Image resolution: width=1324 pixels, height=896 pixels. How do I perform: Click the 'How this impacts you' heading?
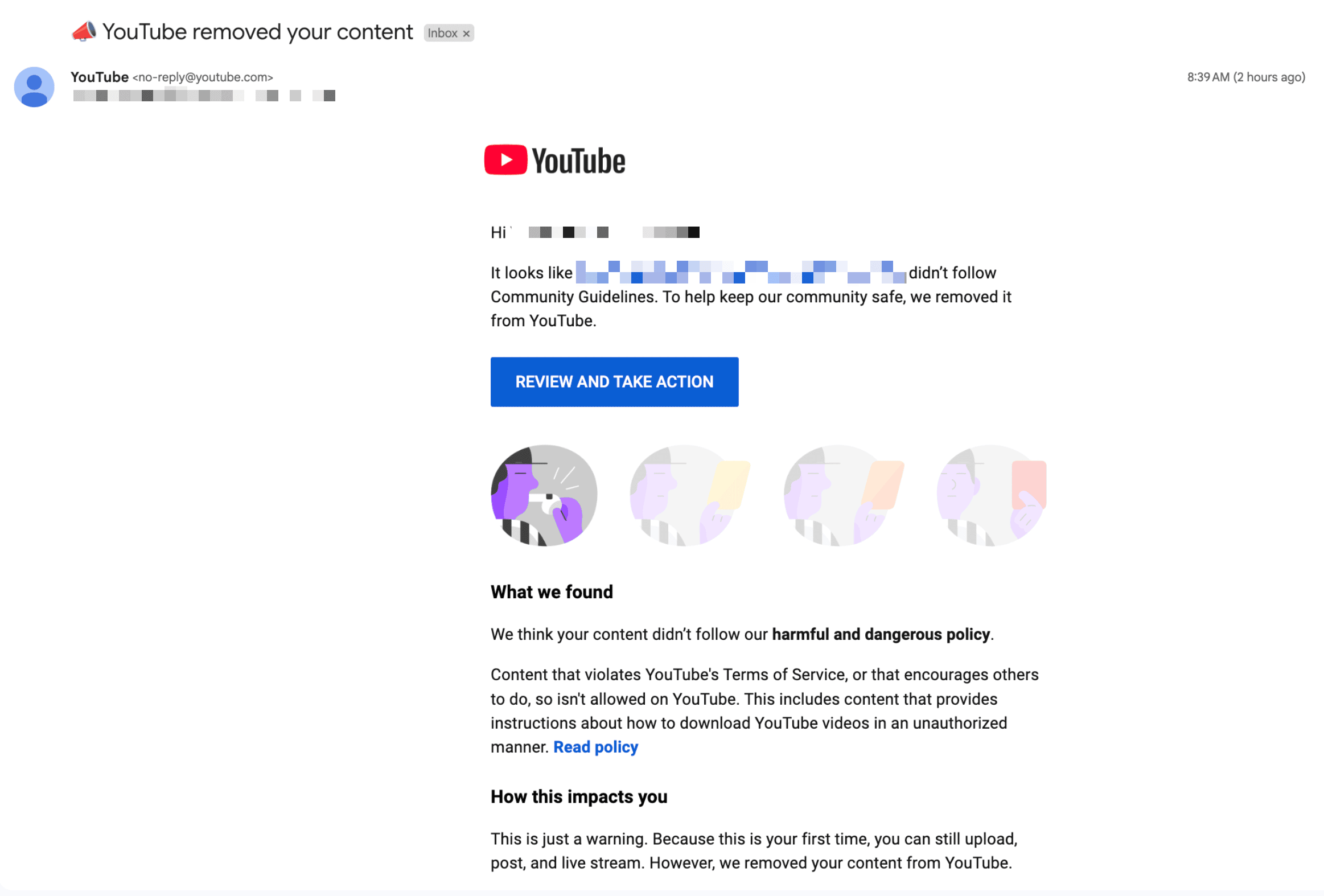coord(579,797)
